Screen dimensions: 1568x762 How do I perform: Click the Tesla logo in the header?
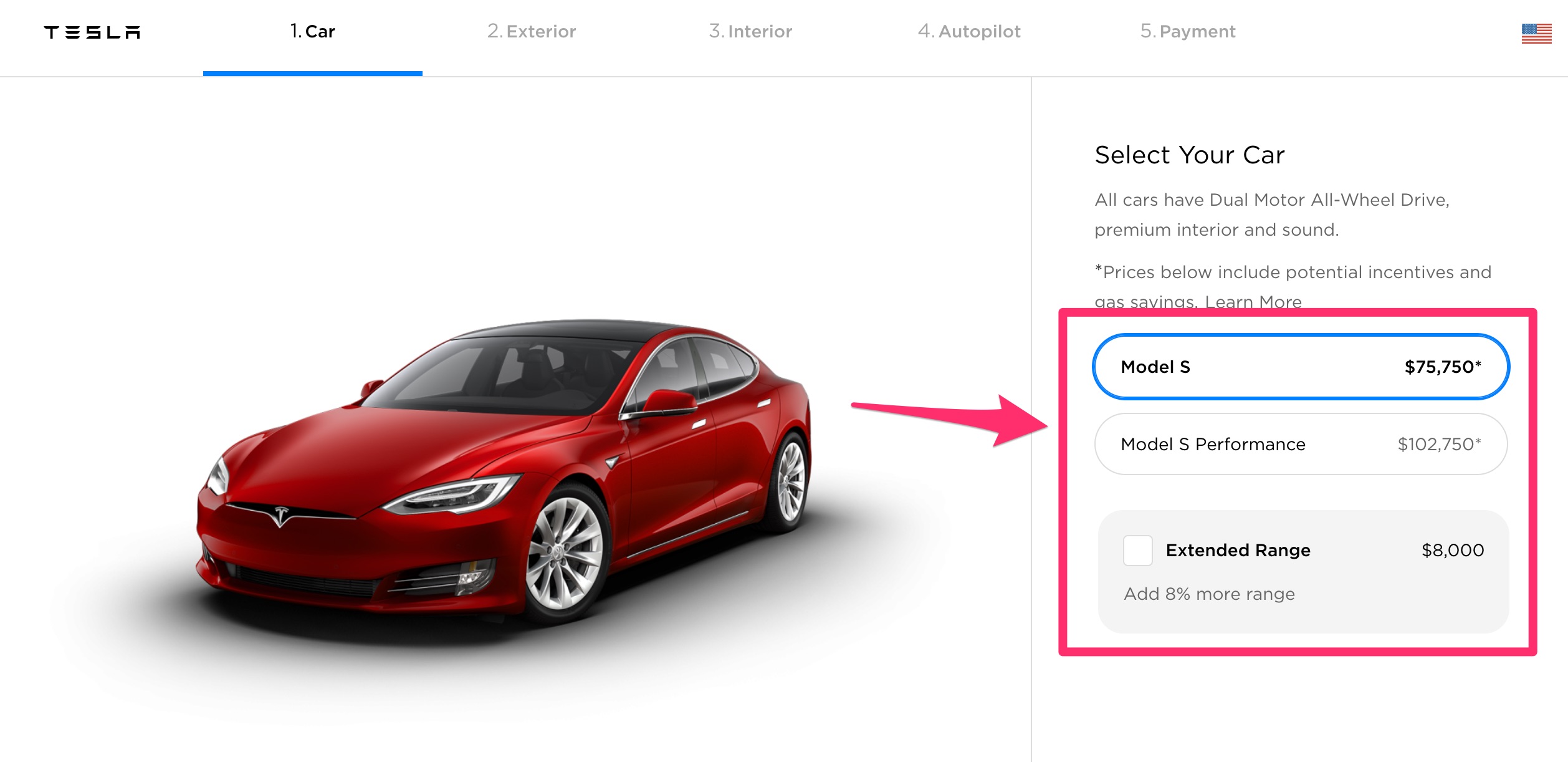92,32
